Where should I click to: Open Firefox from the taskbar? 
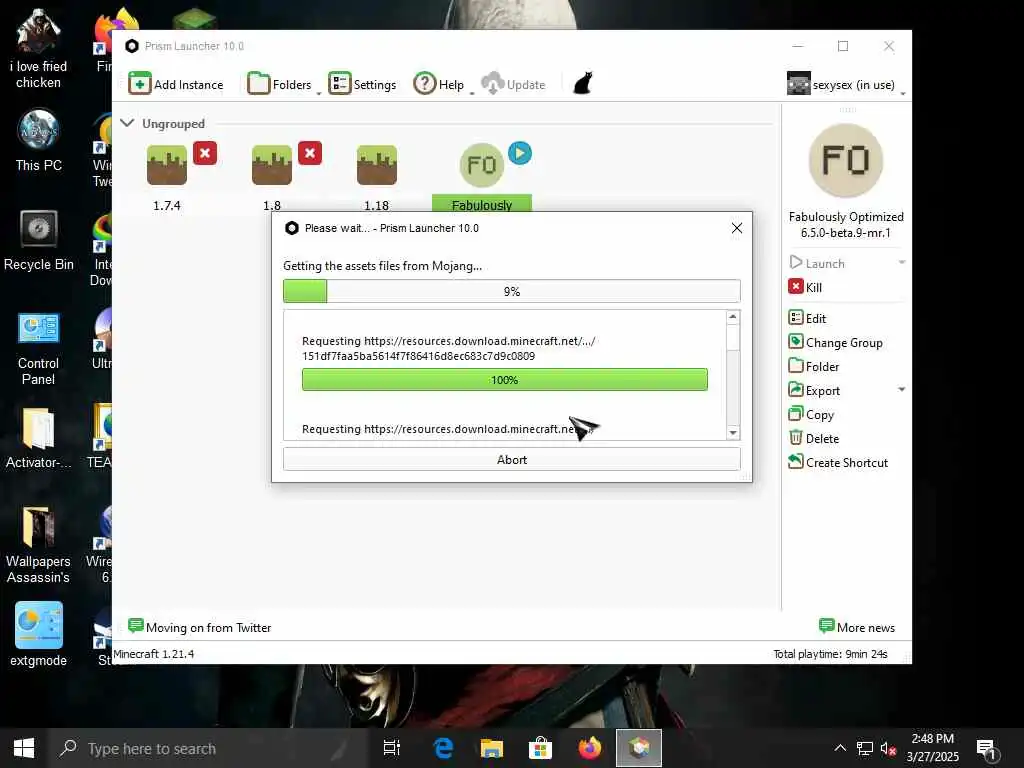(589, 748)
